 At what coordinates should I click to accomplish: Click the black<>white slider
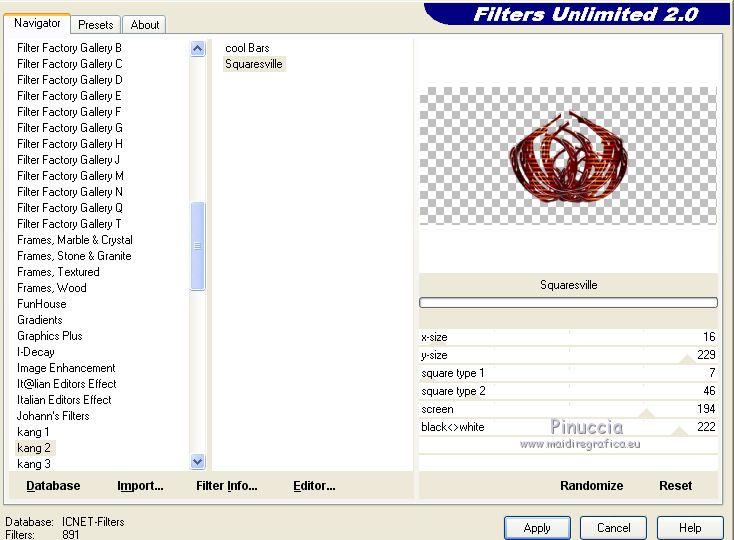[568, 427]
